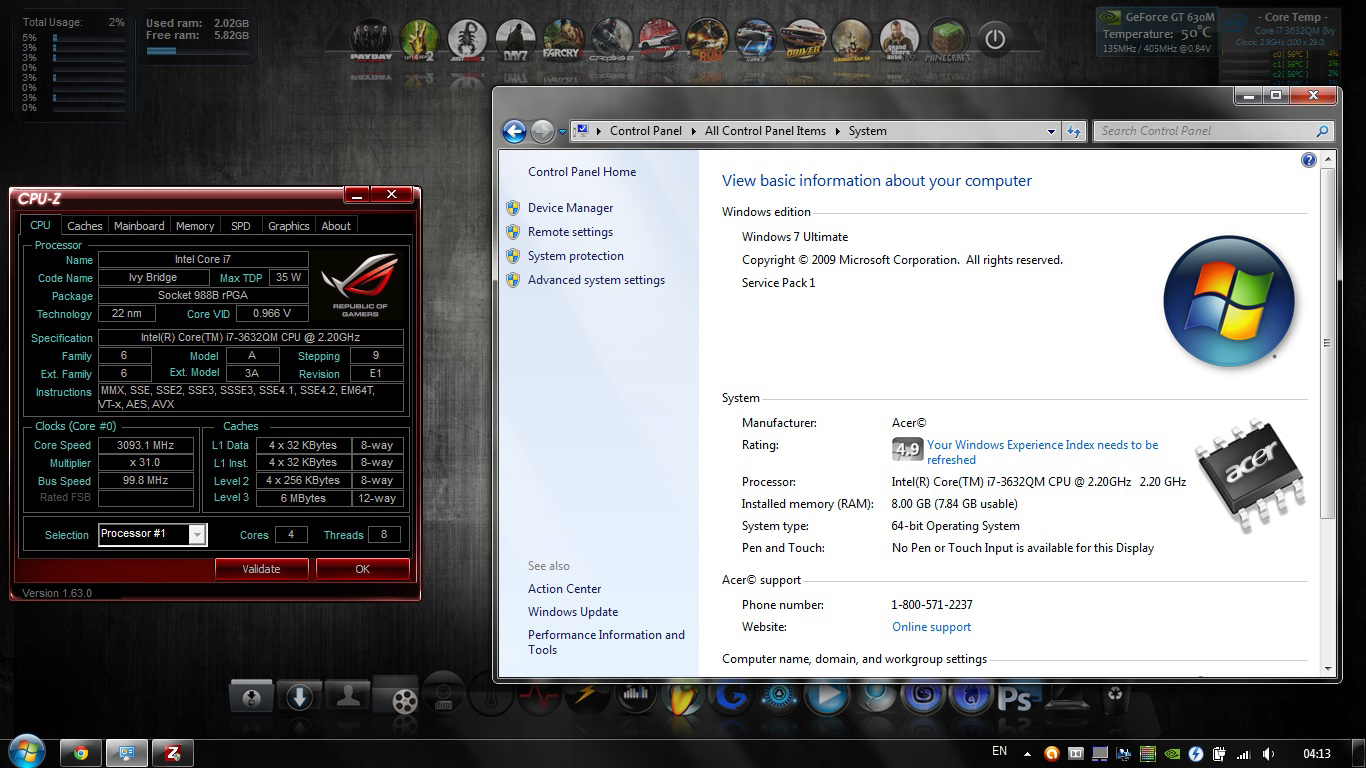The image size is (1366, 768).
Task: Click the CPU-Z Specification text field
Action: [x=251, y=338]
